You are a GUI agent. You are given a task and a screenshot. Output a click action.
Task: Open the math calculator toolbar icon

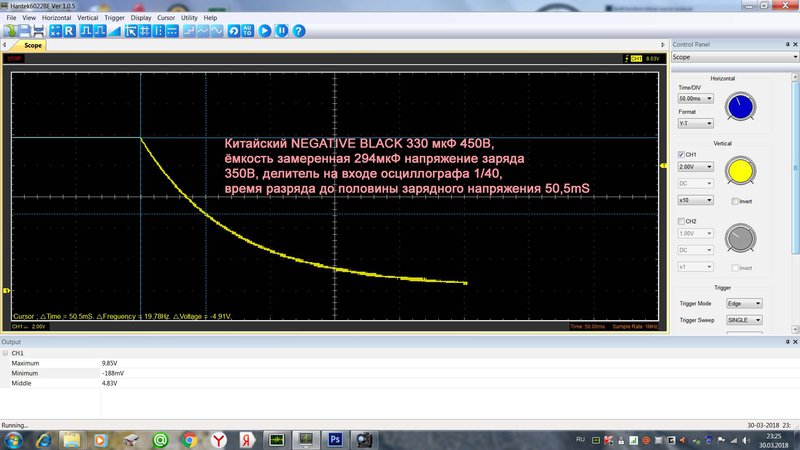pyautogui.click(x=55, y=31)
